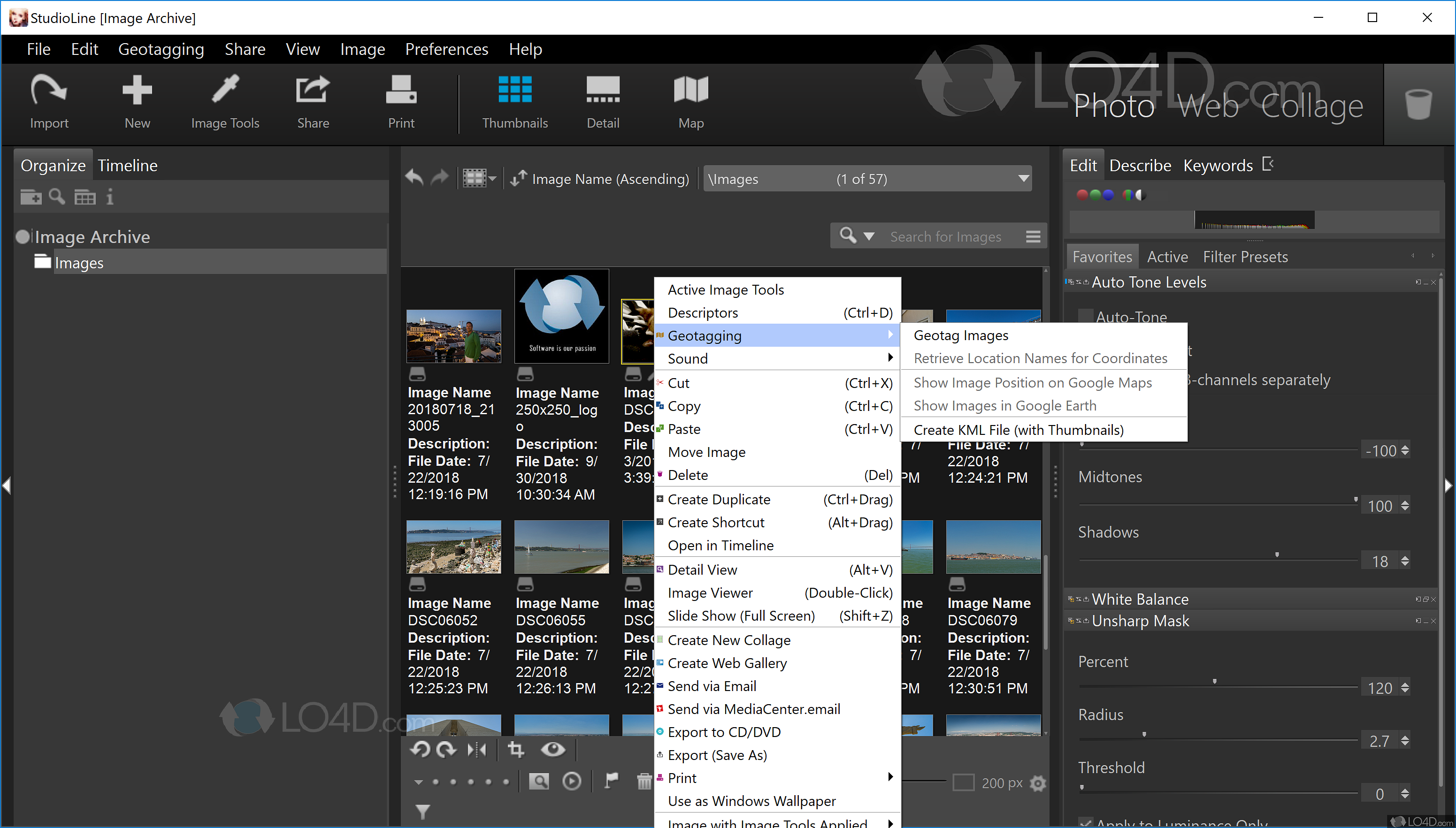
Task: Choose Export (Save As) menu entry
Action: (717, 755)
